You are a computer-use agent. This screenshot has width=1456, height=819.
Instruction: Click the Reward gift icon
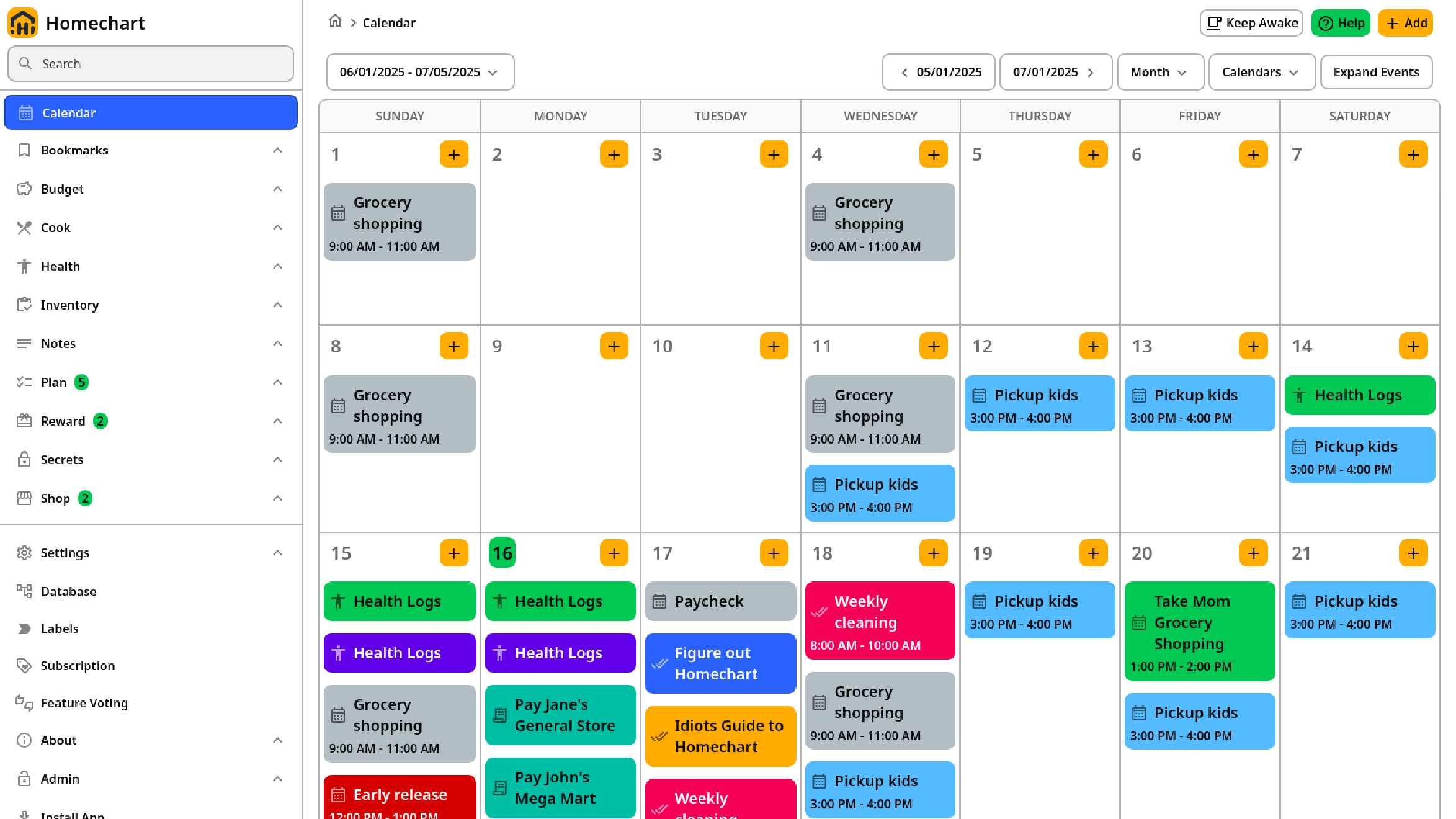click(x=24, y=421)
